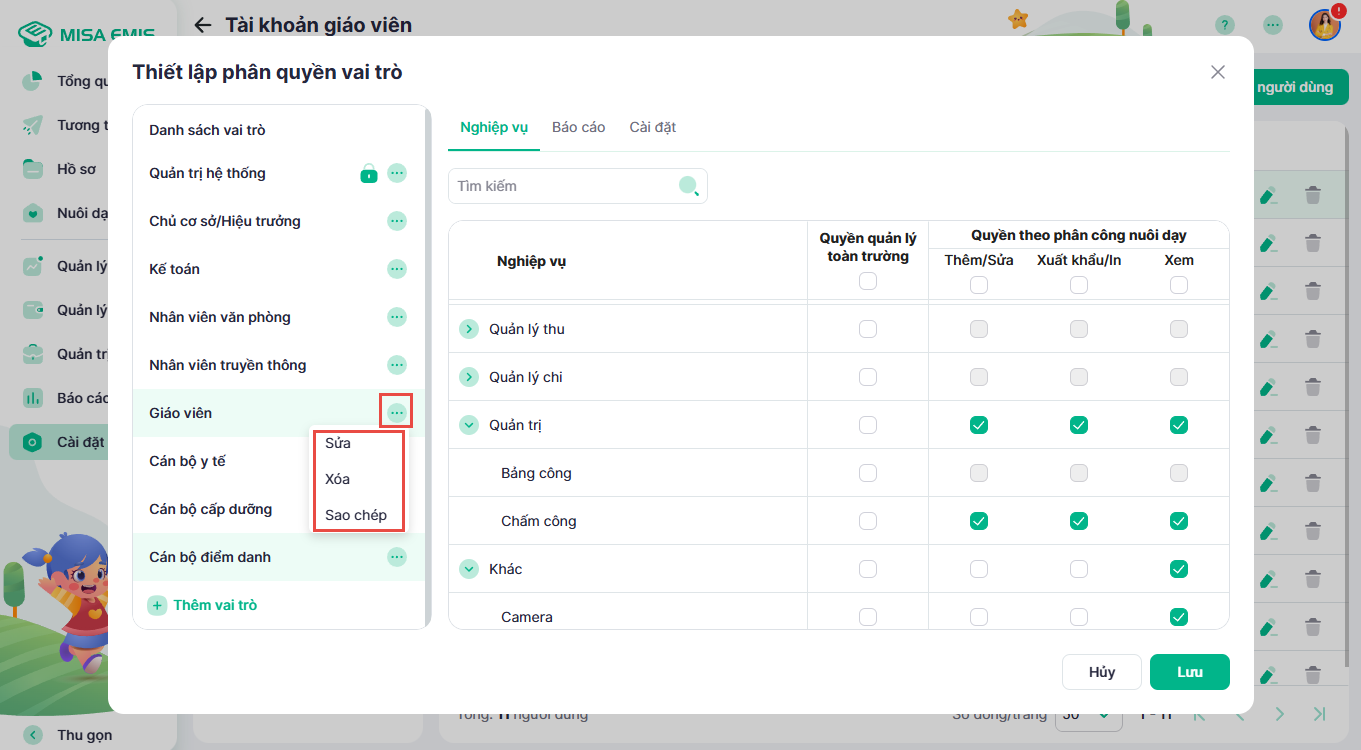Image resolution: width=1361 pixels, height=750 pixels.
Task: Click the Tìm kiếm search field
Action: pos(565,186)
